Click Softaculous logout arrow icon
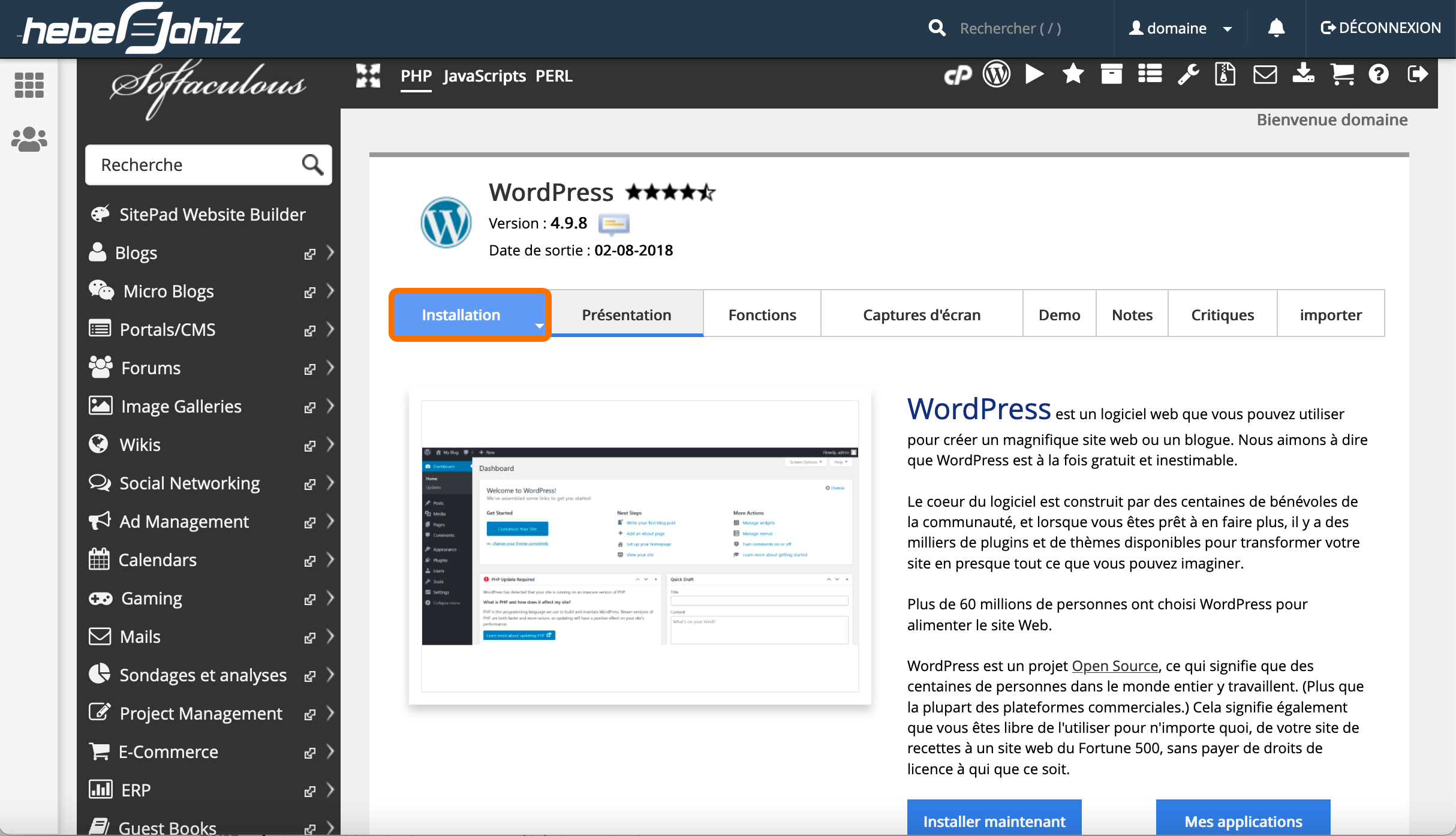1456x836 pixels. point(1418,74)
